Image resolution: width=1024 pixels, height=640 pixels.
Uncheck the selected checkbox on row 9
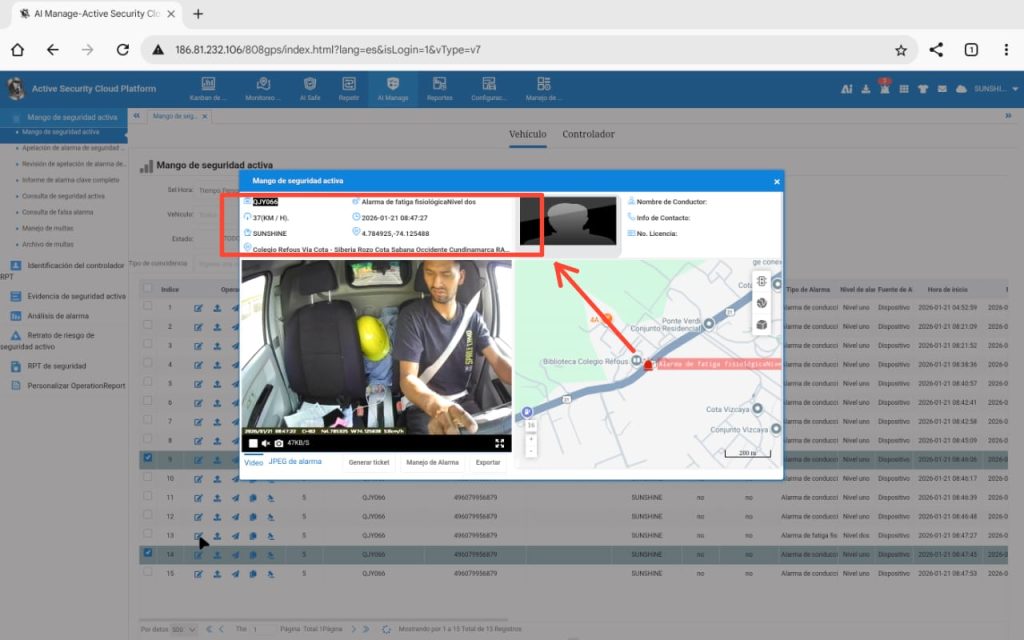148,459
